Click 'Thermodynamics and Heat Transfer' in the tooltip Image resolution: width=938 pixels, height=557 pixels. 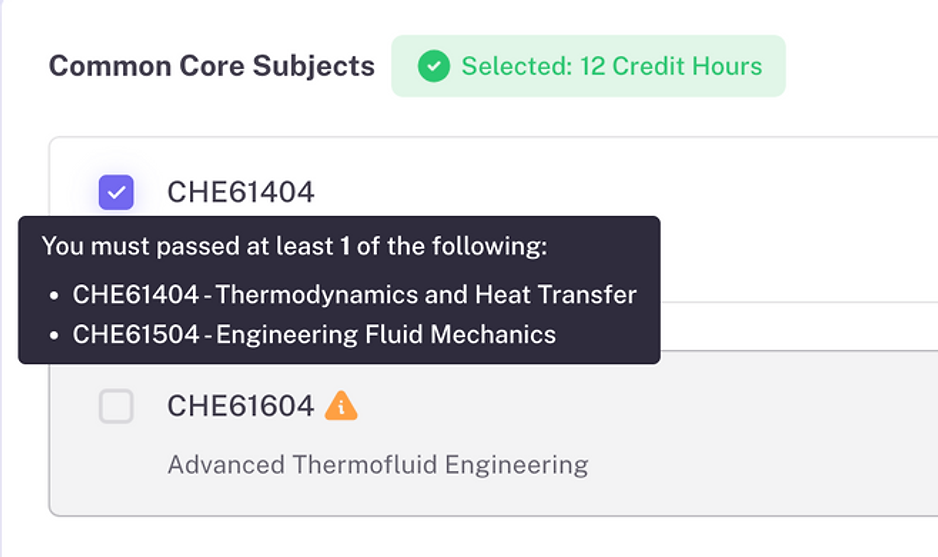point(426,295)
